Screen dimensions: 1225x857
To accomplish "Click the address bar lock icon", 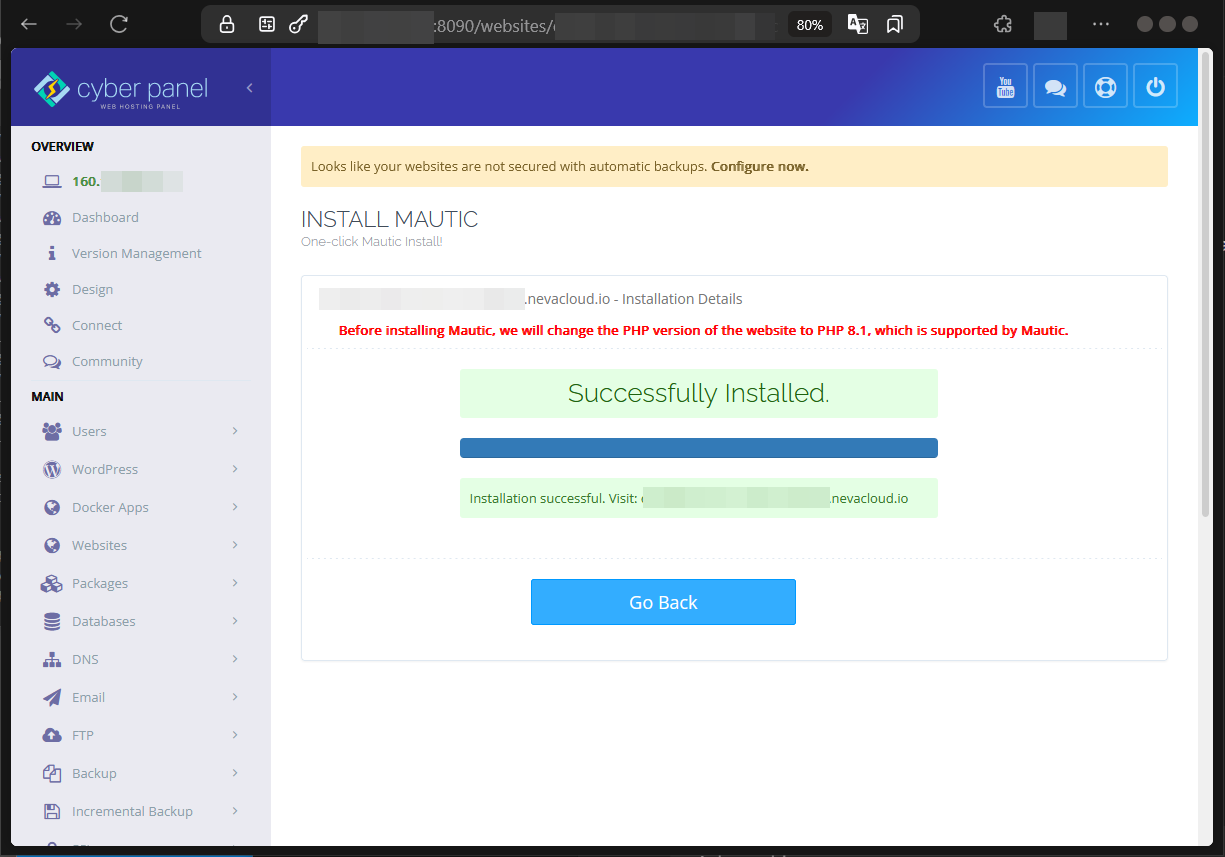I will pyautogui.click(x=227, y=25).
